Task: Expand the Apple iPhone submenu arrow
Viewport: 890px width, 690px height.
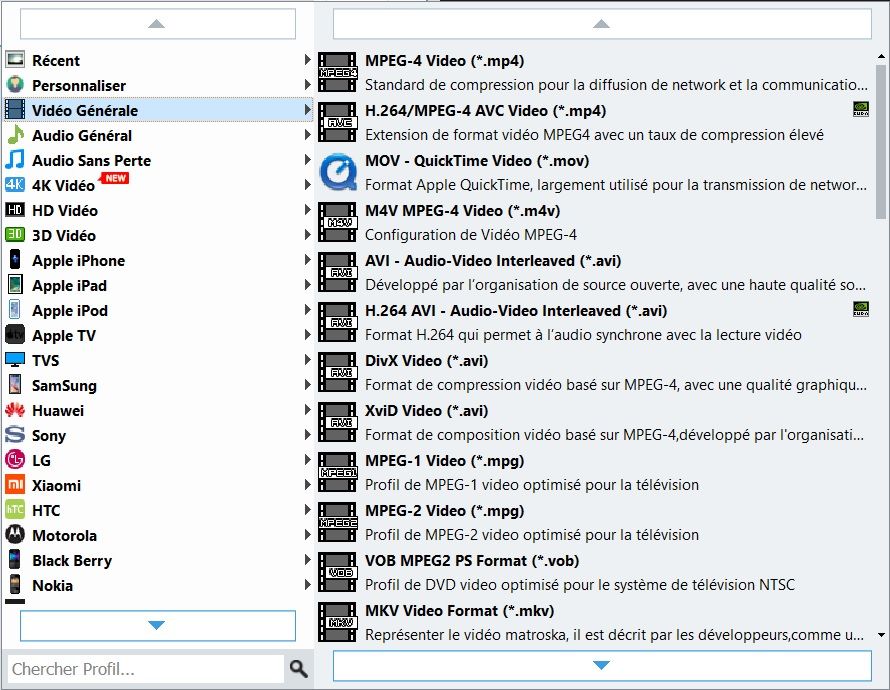Action: click(x=307, y=259)
